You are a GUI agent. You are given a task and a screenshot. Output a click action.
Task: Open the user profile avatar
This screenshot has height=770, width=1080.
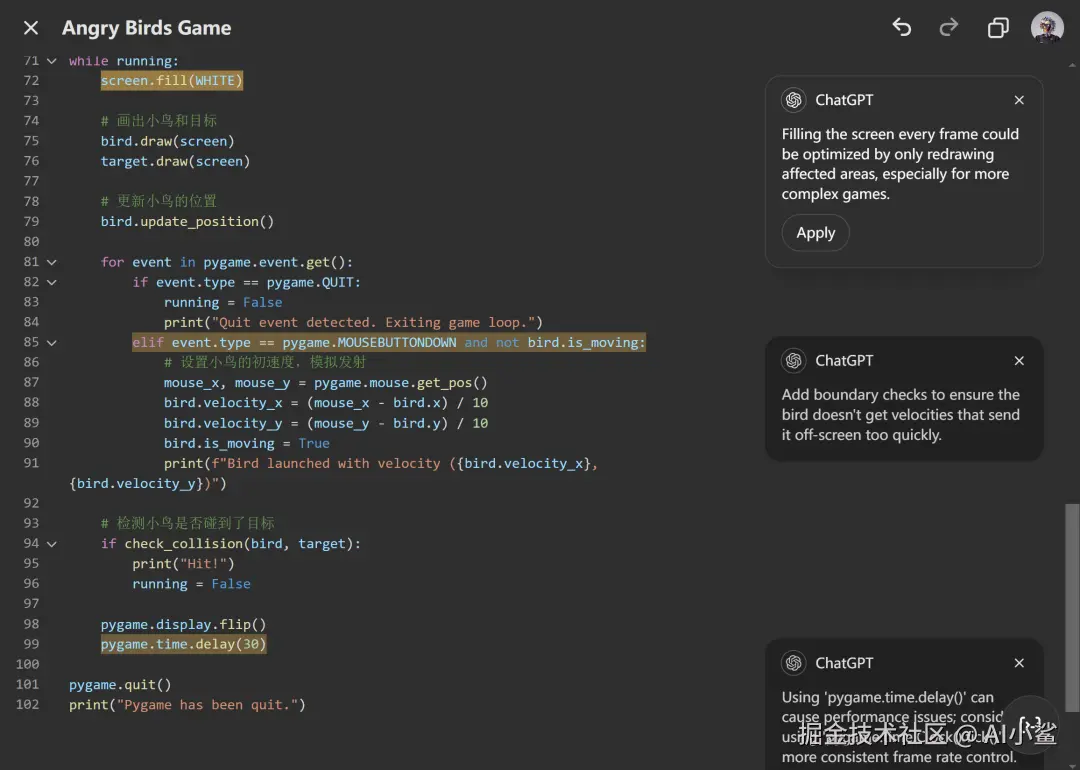point(1047,28)
